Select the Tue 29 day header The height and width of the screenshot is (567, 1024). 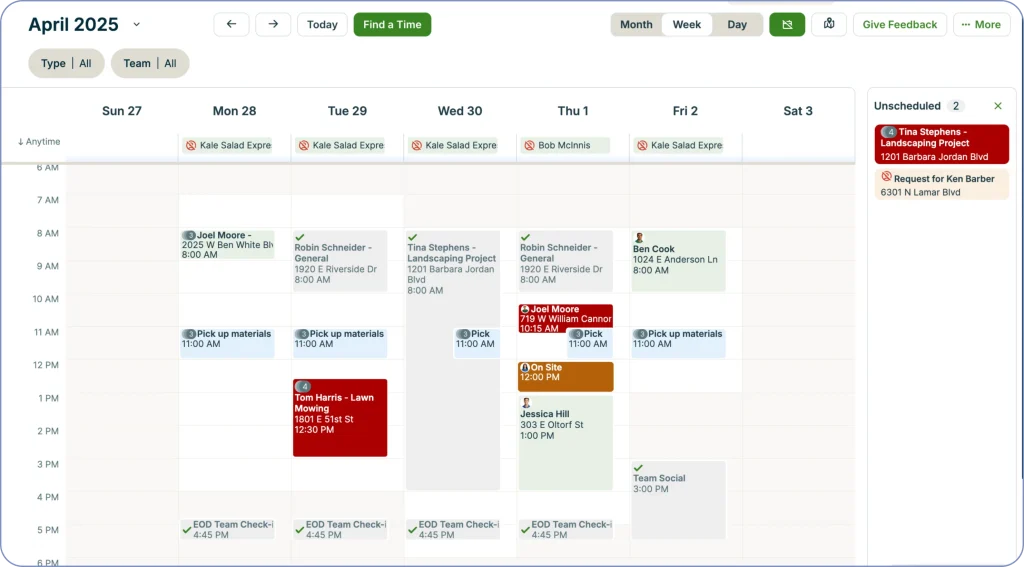347,111
